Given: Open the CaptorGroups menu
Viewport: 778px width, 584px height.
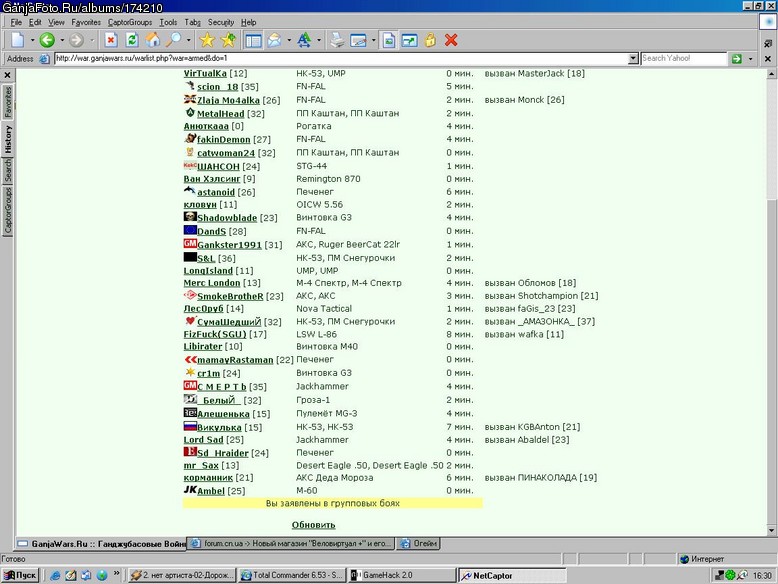Looking at the screenshot, I should [130, 22].
